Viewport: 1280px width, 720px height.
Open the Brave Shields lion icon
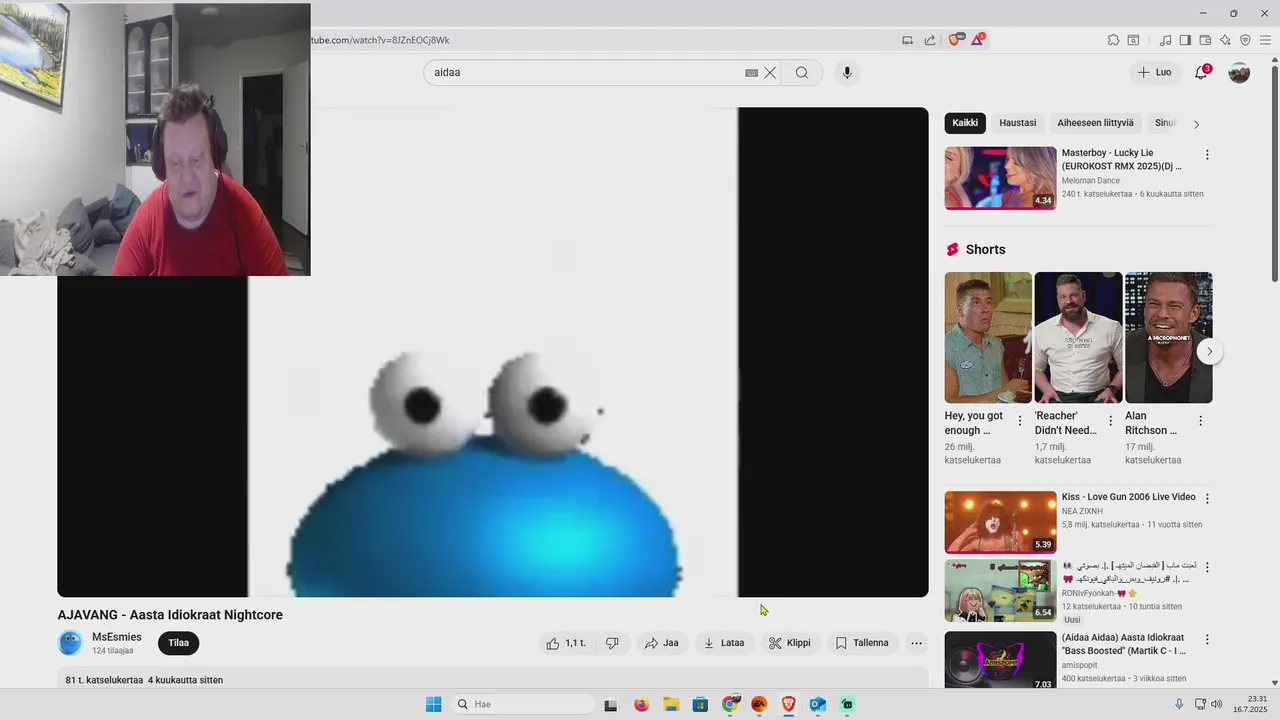[x=954, y=40]
